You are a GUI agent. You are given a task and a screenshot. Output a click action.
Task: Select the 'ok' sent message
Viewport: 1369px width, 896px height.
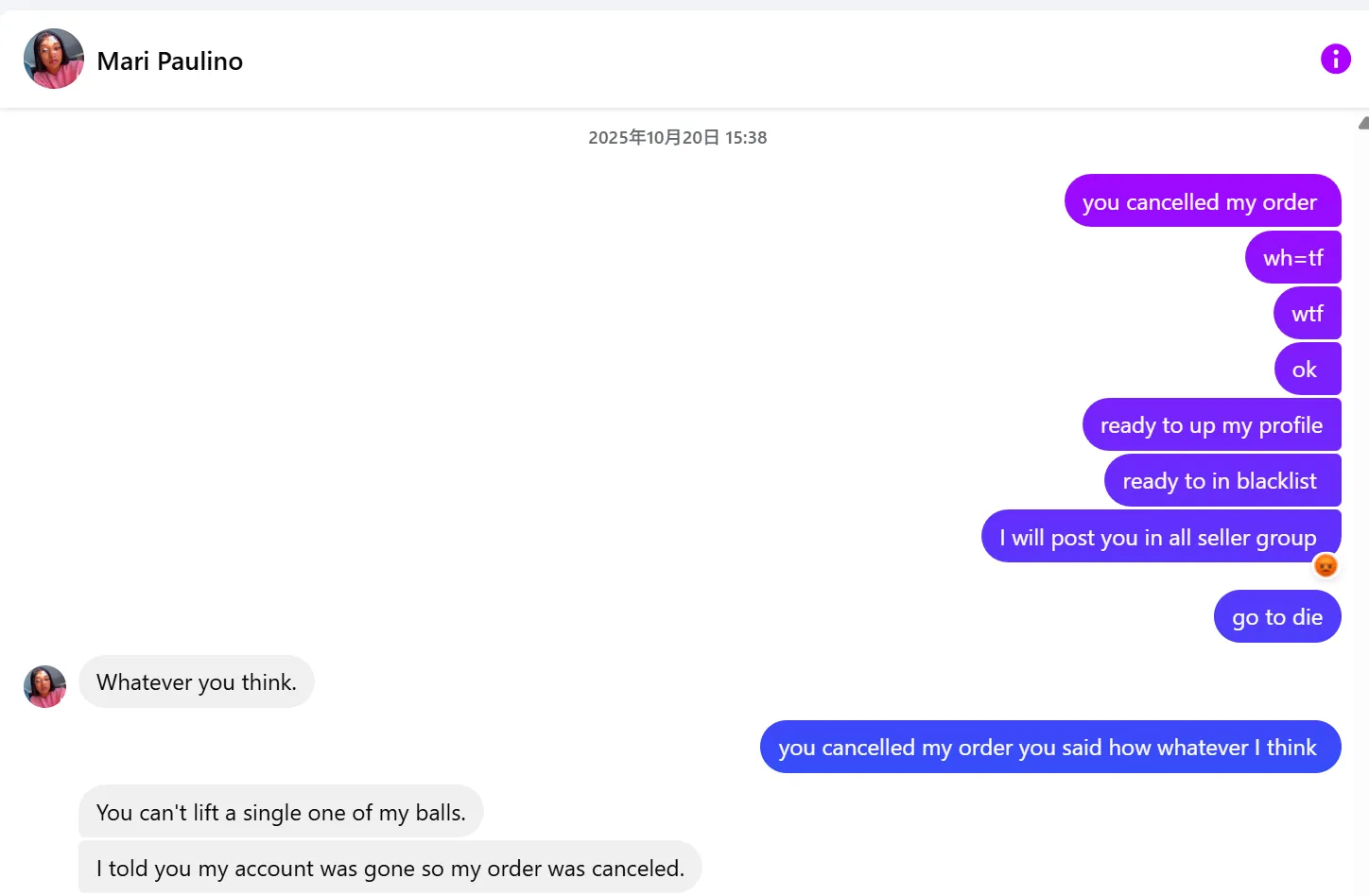[1306, 369]
